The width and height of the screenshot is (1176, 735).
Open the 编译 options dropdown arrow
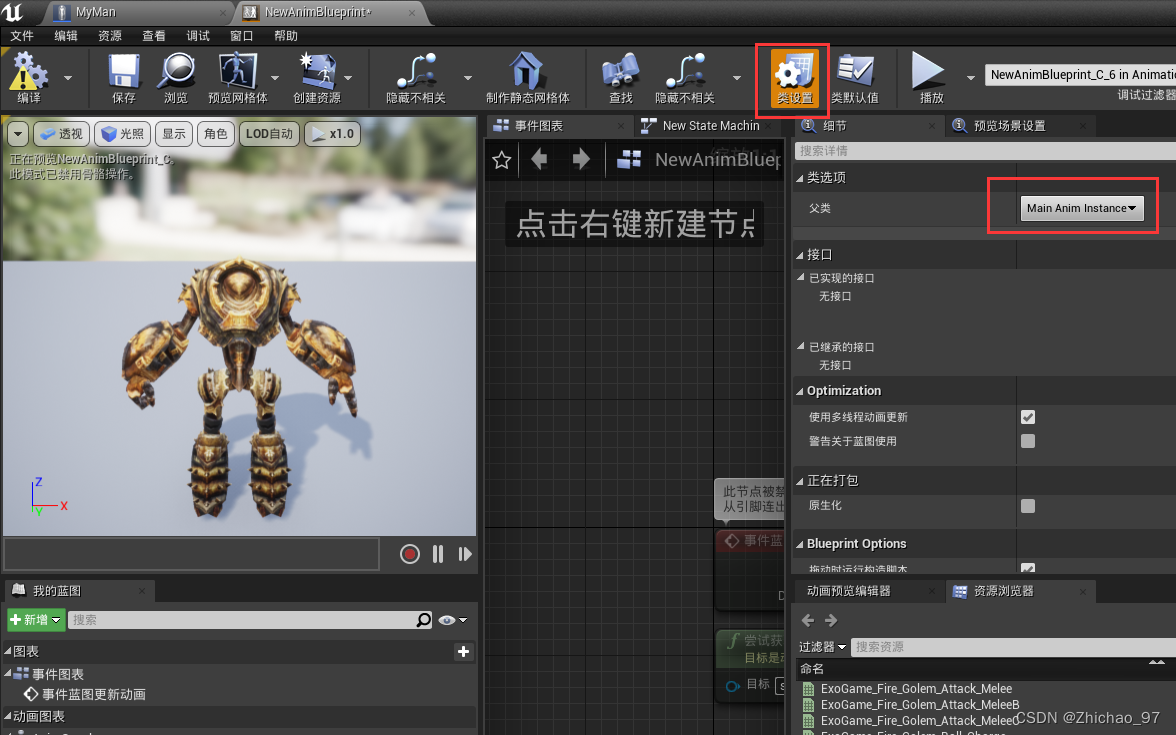pyautogui.click(x=68, y=78)
